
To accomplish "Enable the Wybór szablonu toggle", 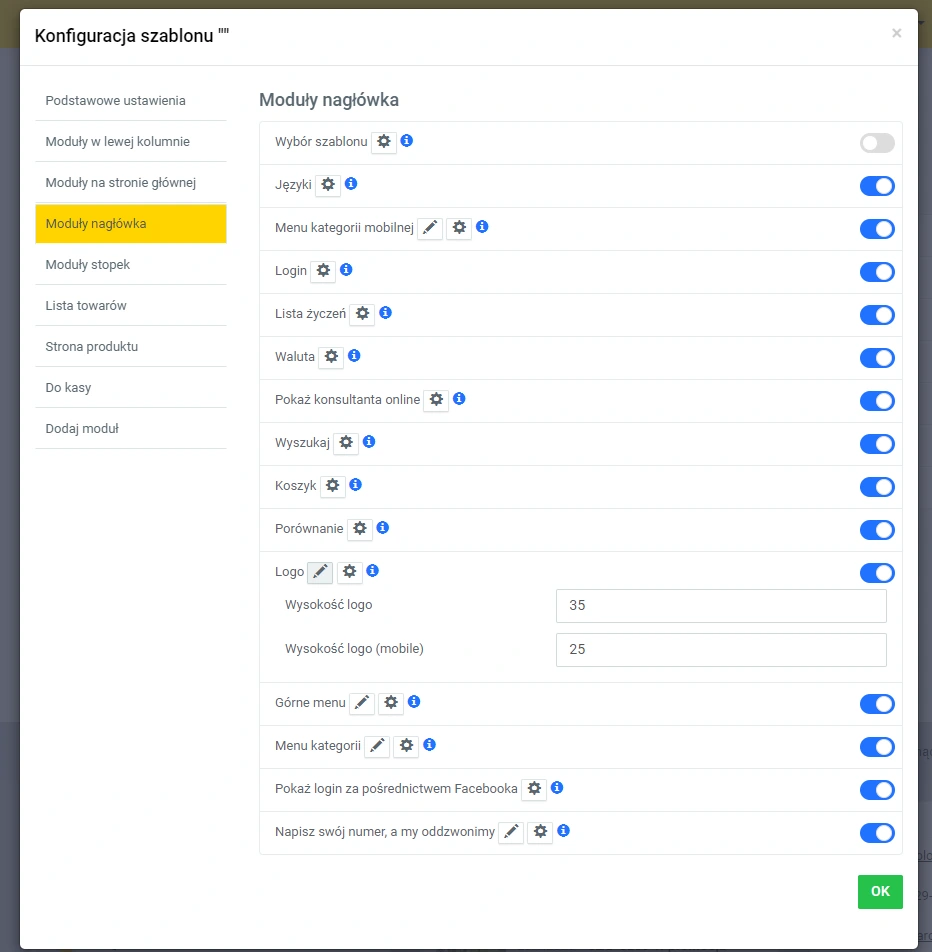I will [x=877, y=143].
